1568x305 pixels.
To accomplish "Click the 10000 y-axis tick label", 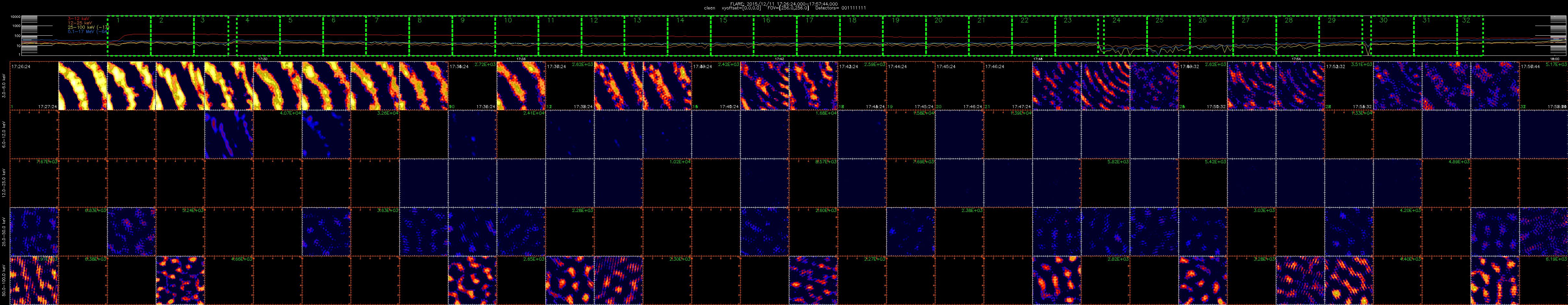I will tap(15, 17).
